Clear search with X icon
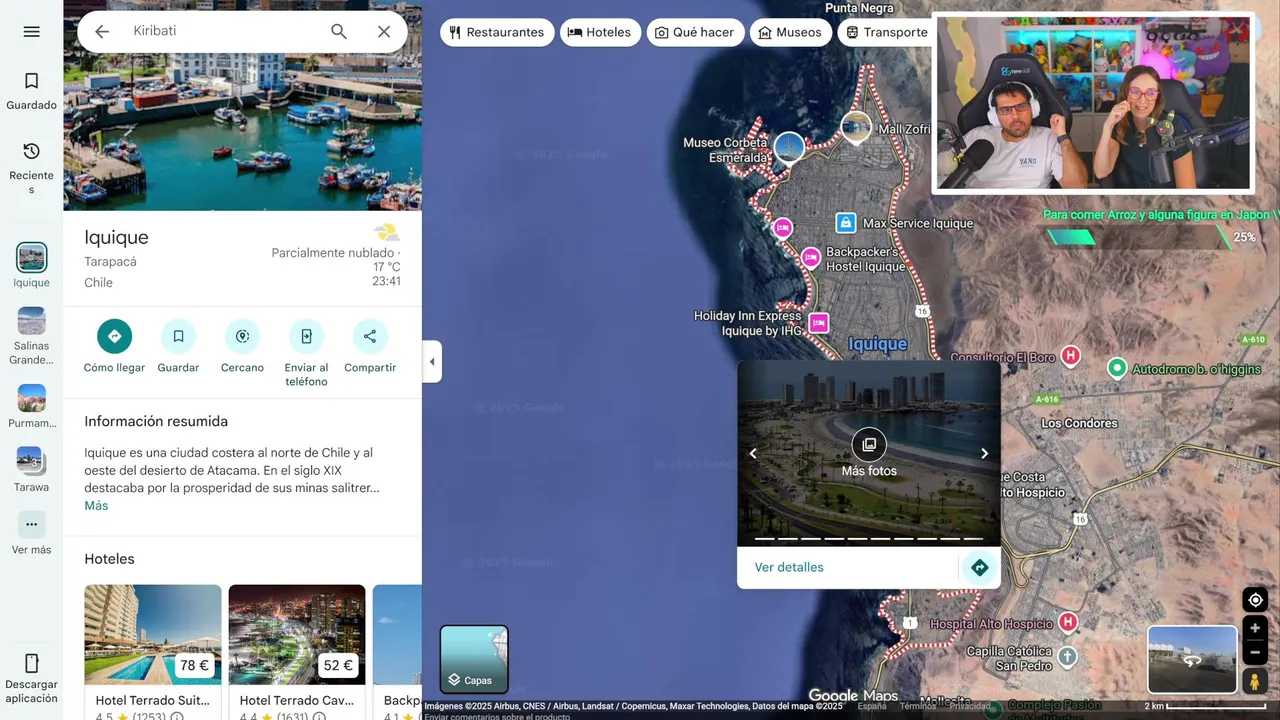 pyautogui.click(x=384, y=32)
